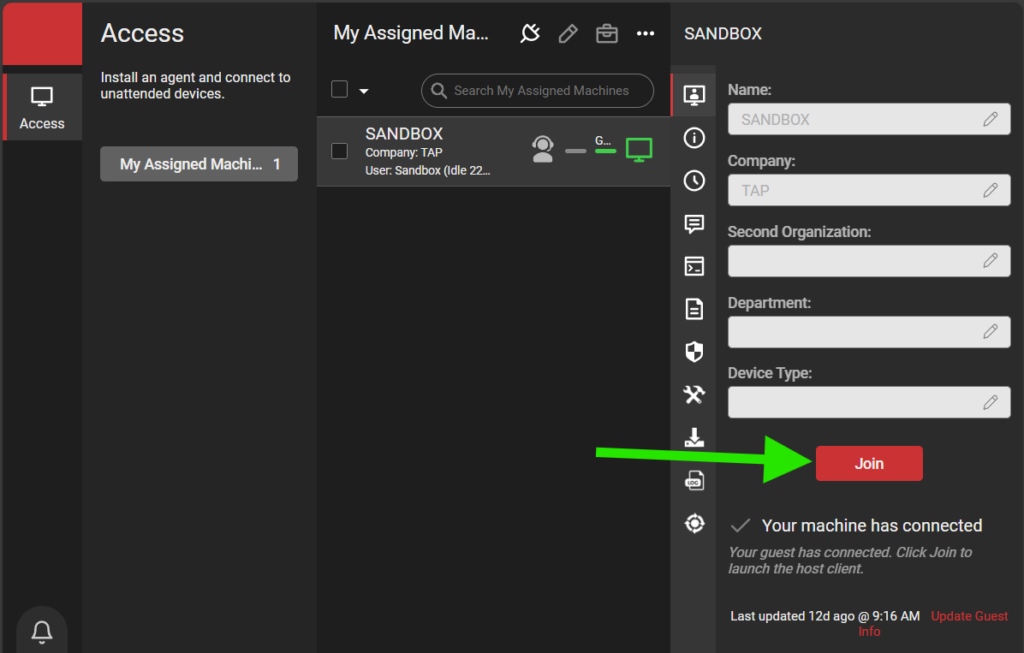Image resolution: width=1024 pixels, height=653 pixels.
Task: Open the Access section in left sidebar
Action: click(42, 107)
